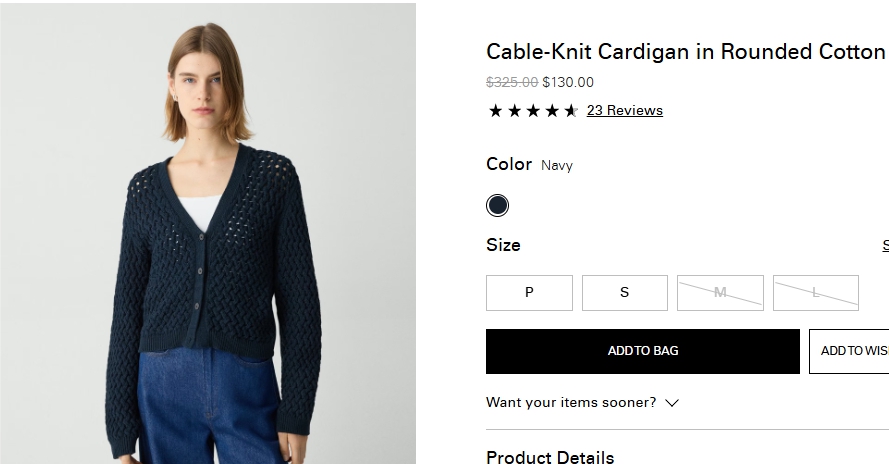Choose size S
Screen dimensions: 889x464
(624, 293)
